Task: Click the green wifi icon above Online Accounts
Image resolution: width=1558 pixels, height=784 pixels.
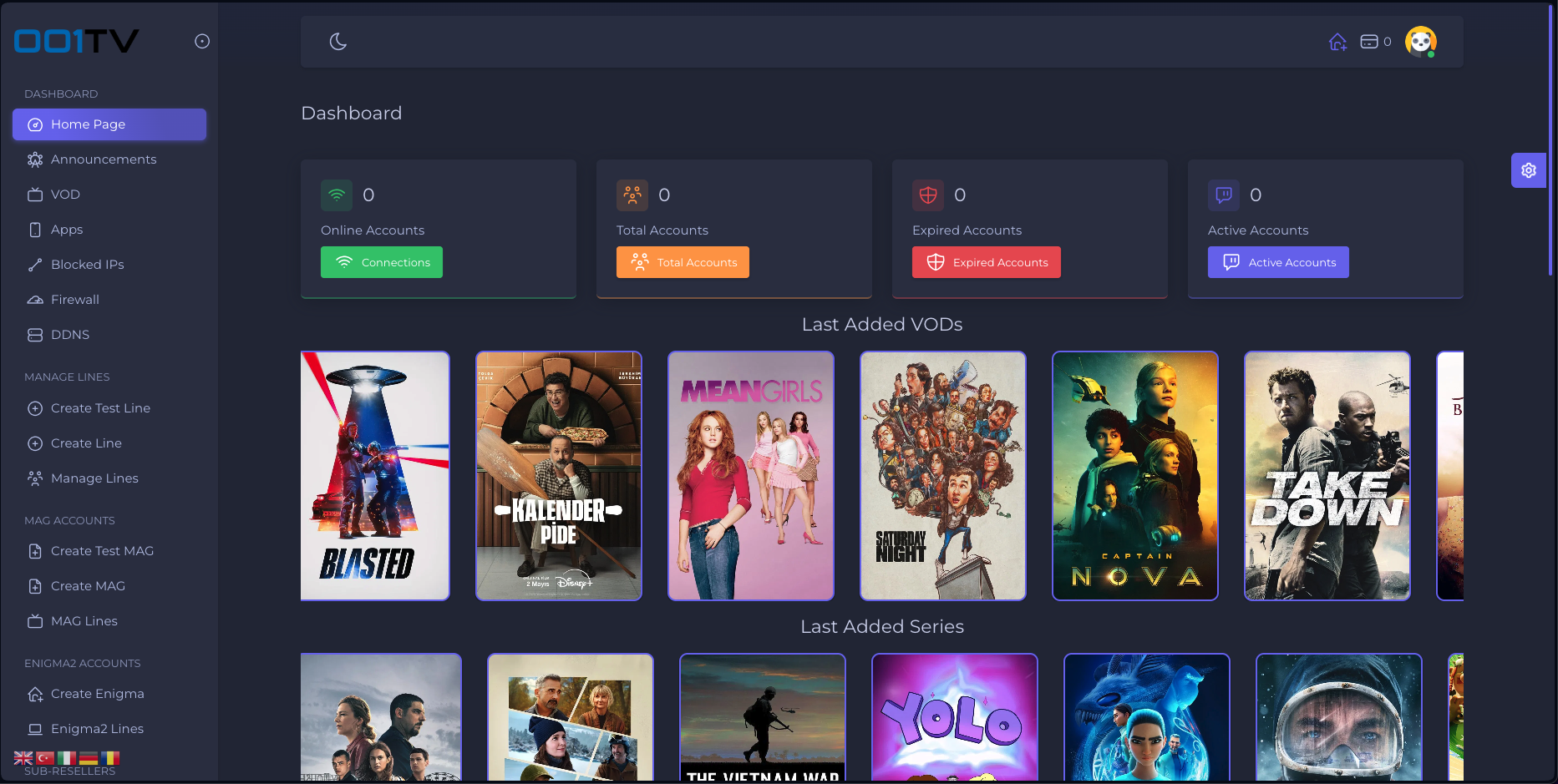Action: [337, 195]
